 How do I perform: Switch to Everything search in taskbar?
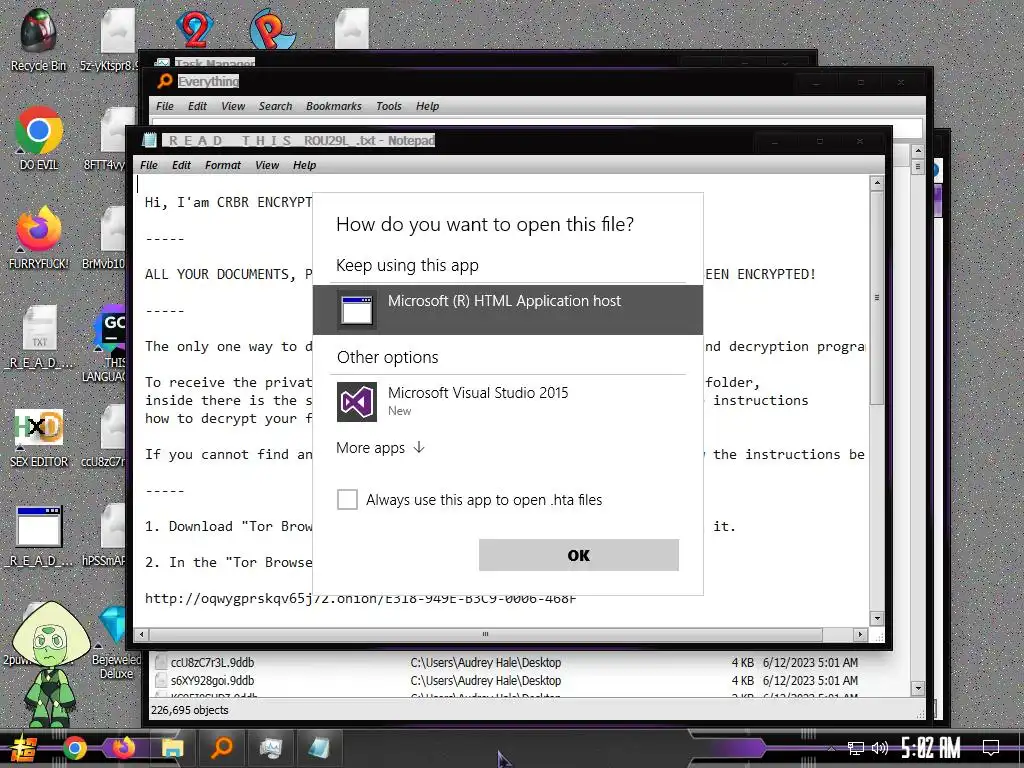[x=221, y=747]
